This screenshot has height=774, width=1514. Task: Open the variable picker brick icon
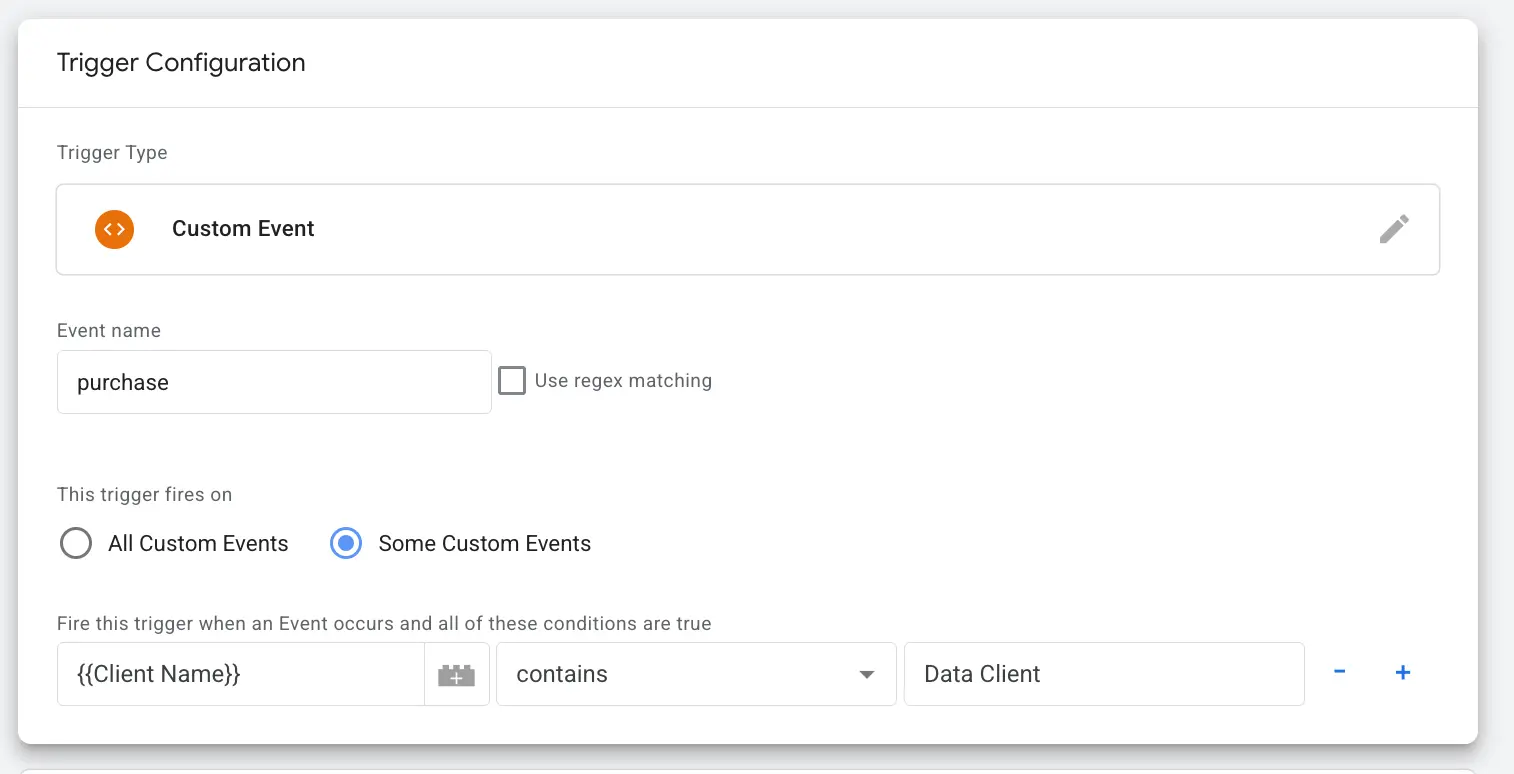[457, 674]
